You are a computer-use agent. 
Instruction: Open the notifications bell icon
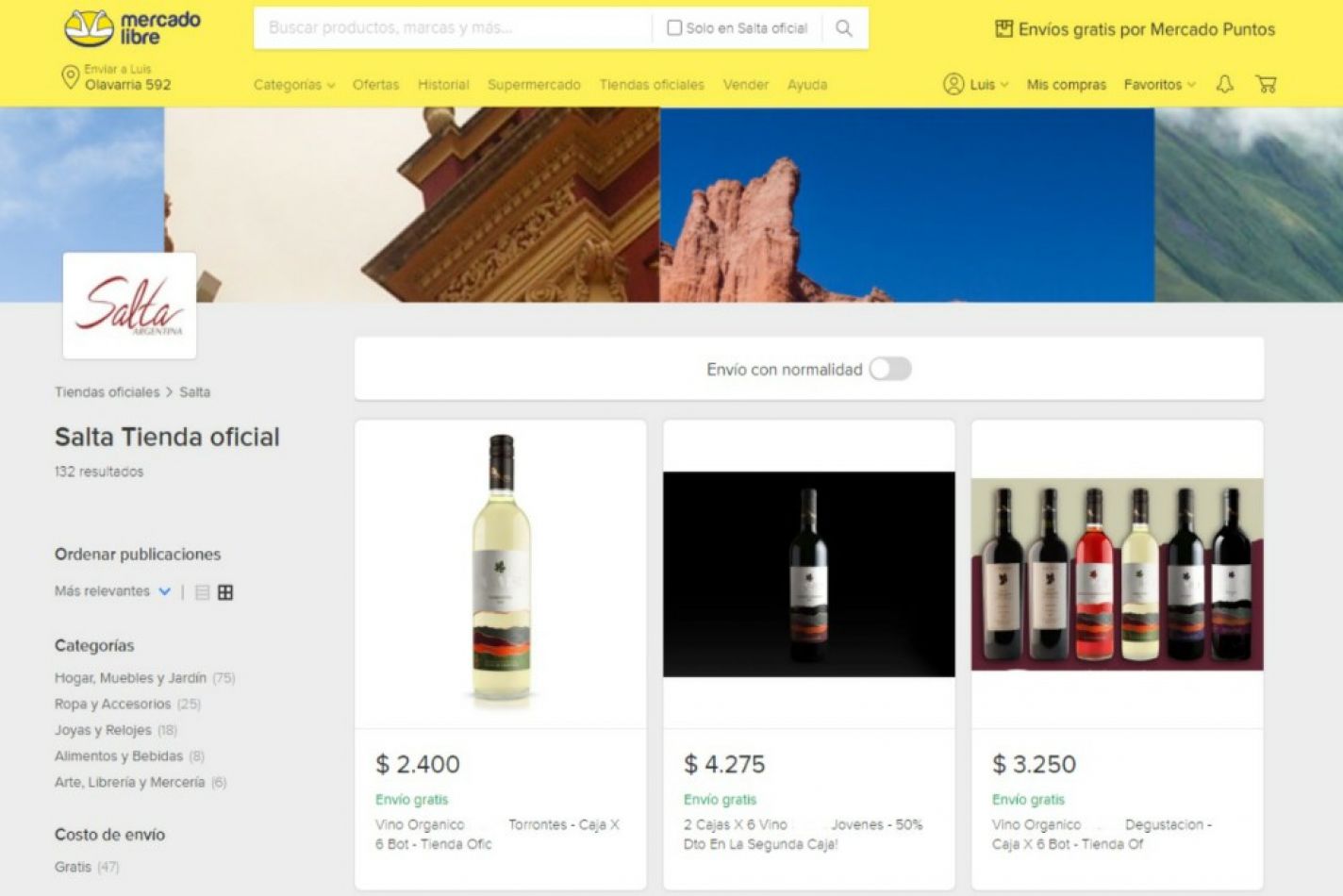(x=1224, y=84)
